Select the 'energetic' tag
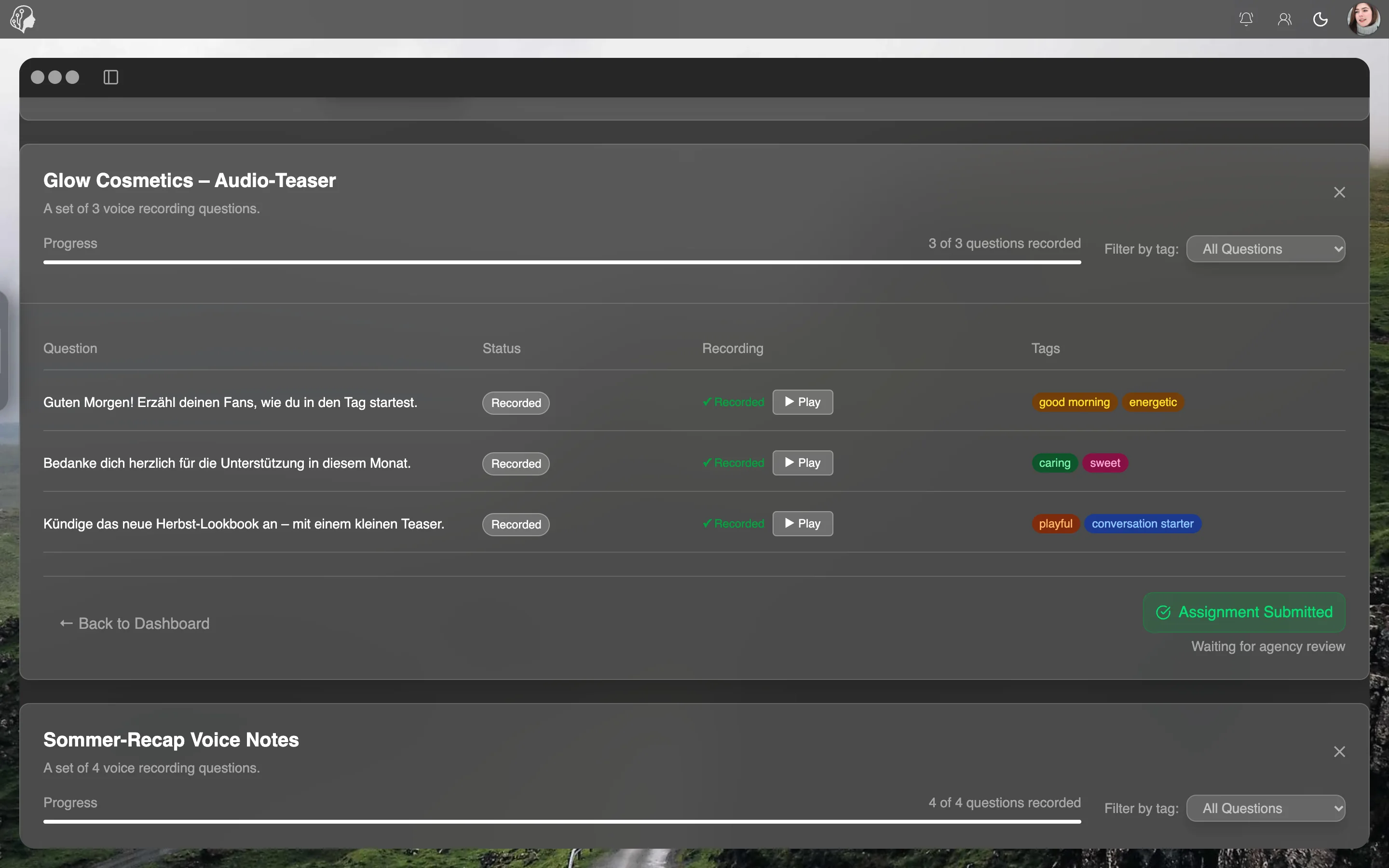This screenshot has height=868, width=1389. (1153, 403)
